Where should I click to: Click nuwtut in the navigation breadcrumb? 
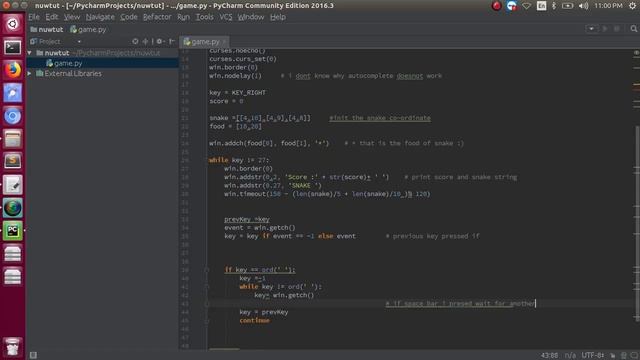point(47,29)
